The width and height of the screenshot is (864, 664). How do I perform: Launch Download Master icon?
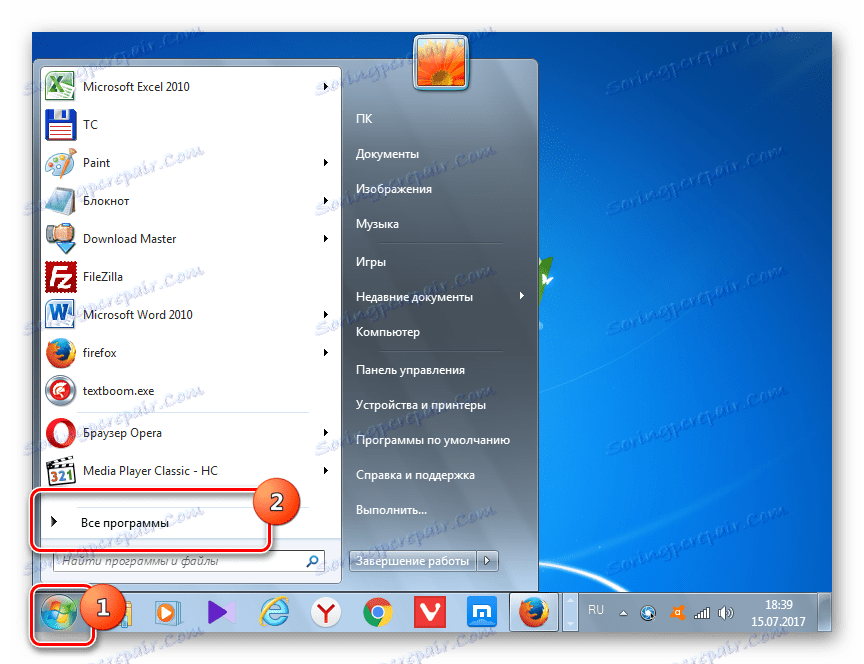pyautogui.click(x=60, y=239)
